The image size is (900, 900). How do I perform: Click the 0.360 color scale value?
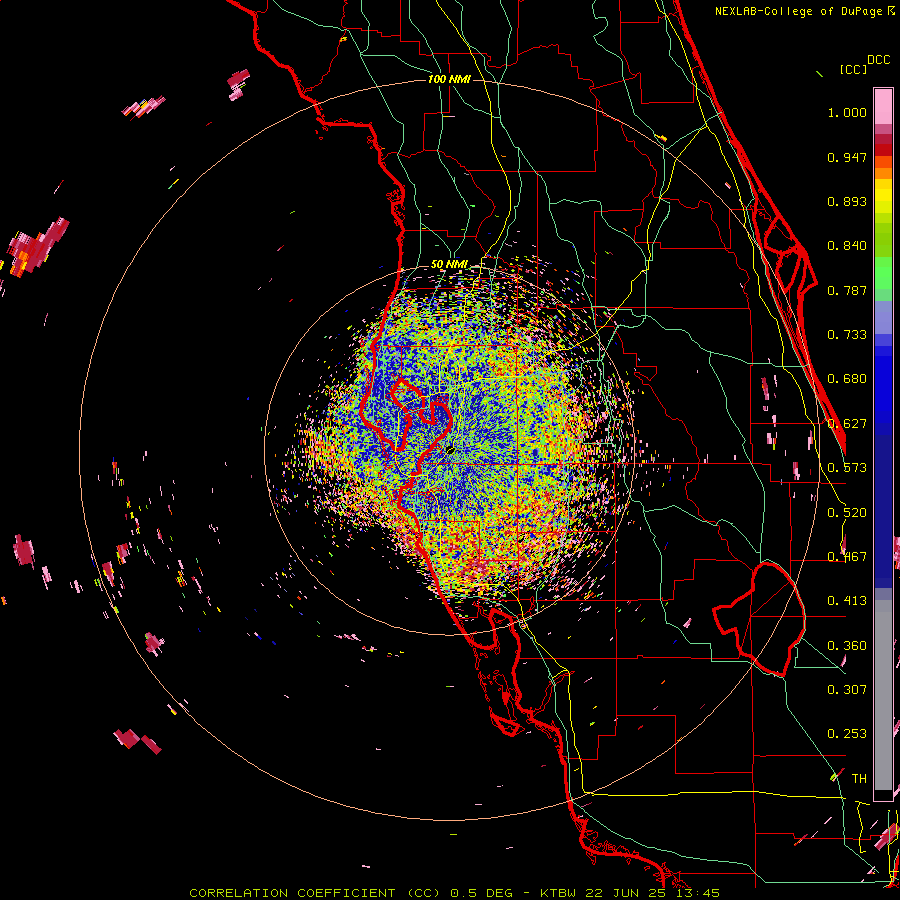pyautogui.click(x=847, y=646)
